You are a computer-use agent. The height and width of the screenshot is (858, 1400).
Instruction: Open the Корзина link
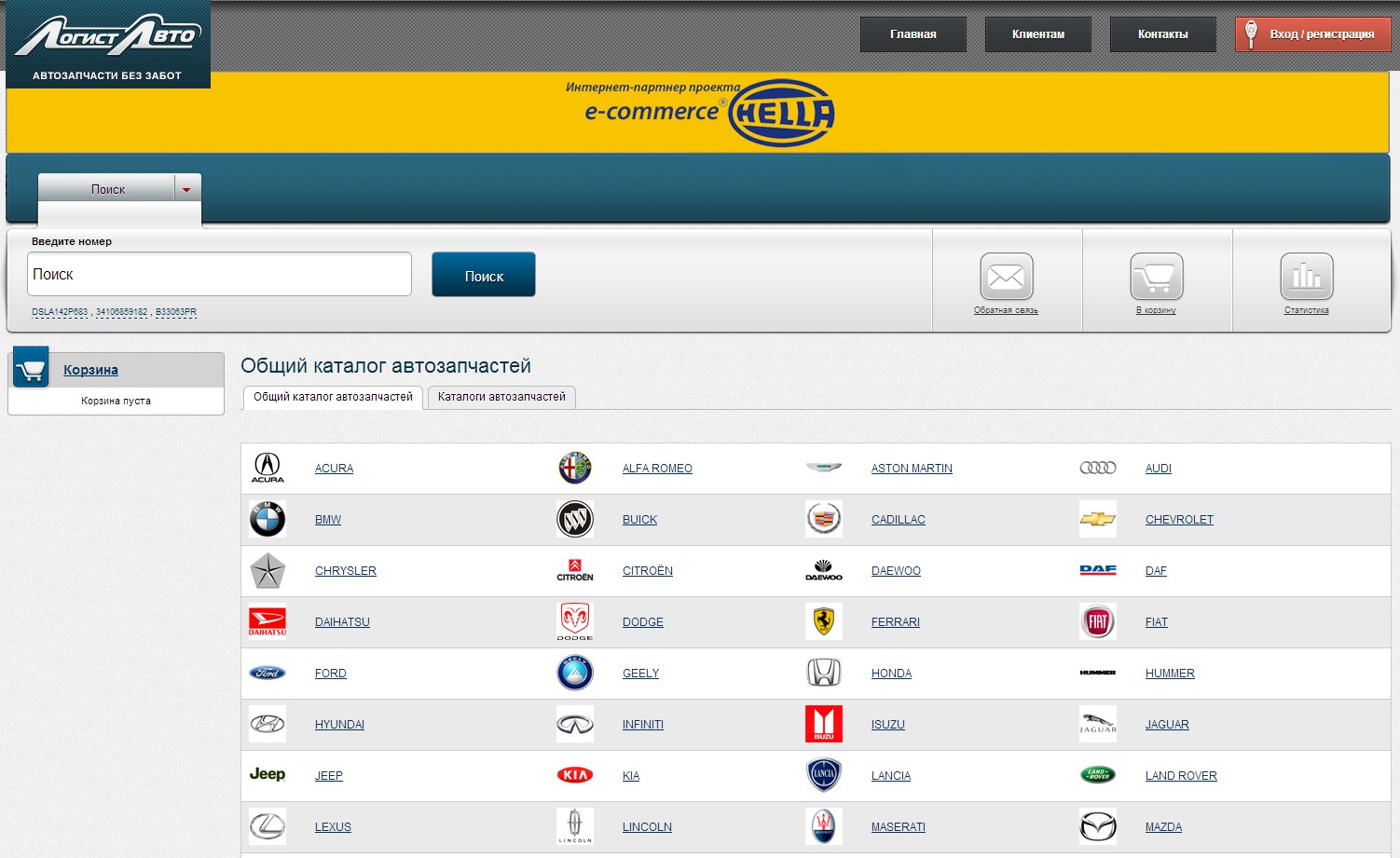click(x=90, y=370)
